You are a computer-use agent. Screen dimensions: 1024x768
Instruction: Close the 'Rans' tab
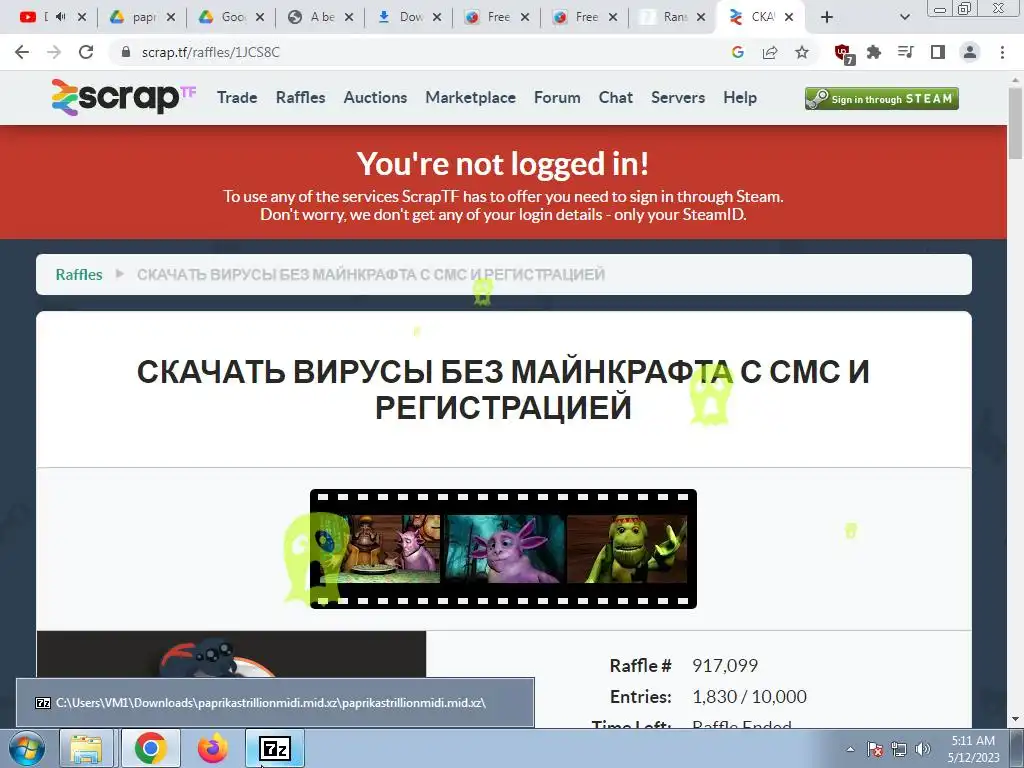[701, 18]
